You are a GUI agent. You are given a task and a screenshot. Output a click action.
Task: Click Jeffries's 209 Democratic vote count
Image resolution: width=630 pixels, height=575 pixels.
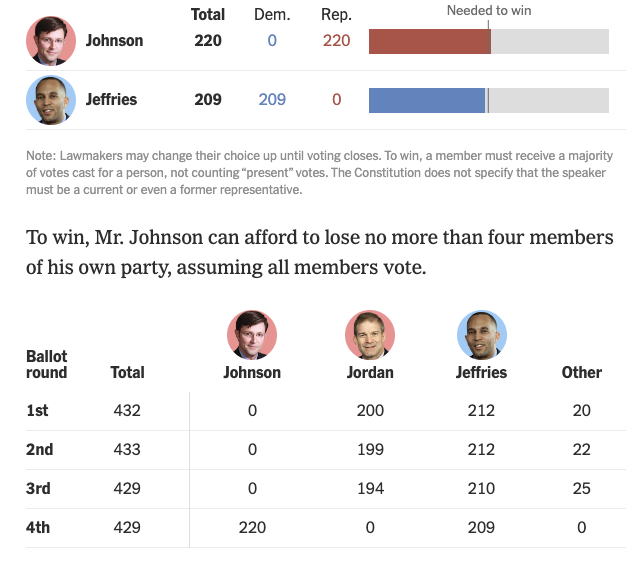click(272, 100)
